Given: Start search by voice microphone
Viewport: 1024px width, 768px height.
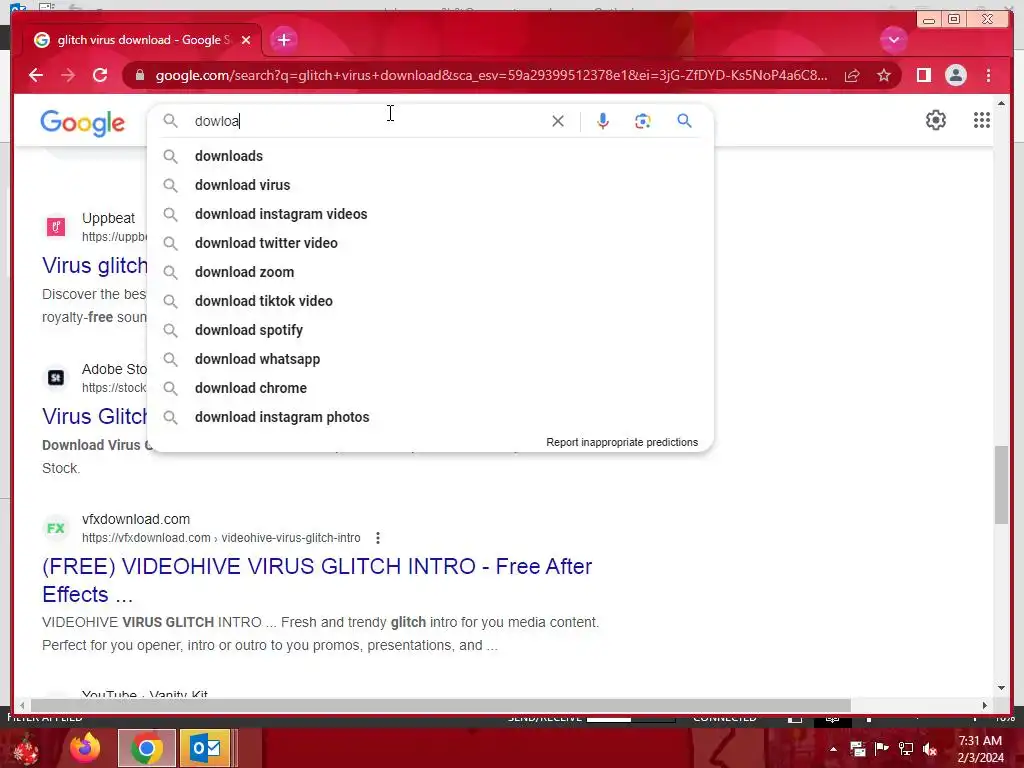Looking at the screenshot, I should [x=603, y=121].
